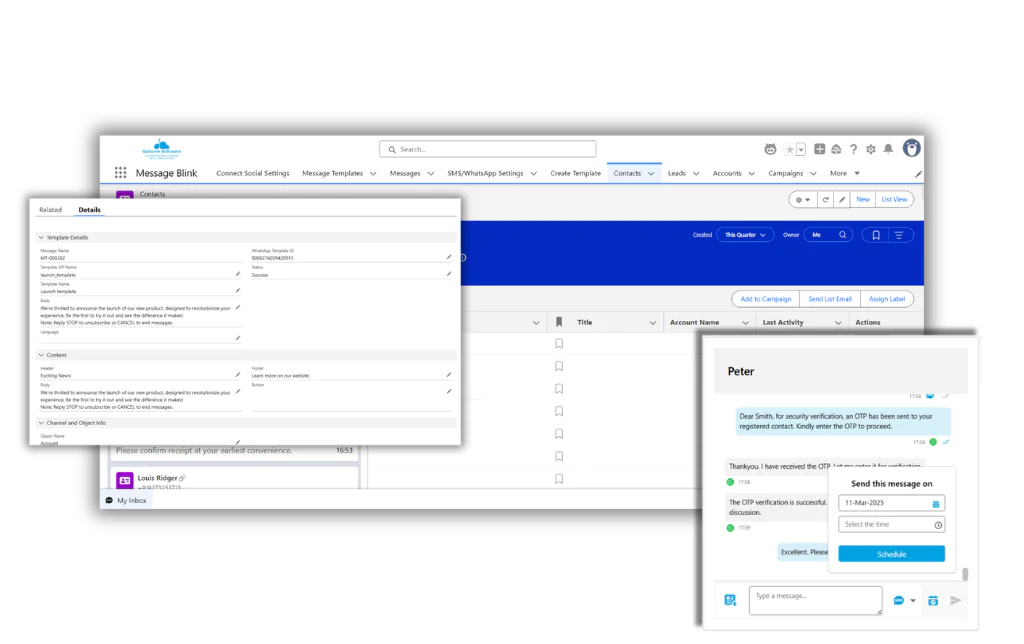Click the send message arrow icon
Viewport: 1024px width, 644px height.
pos(954,601)
